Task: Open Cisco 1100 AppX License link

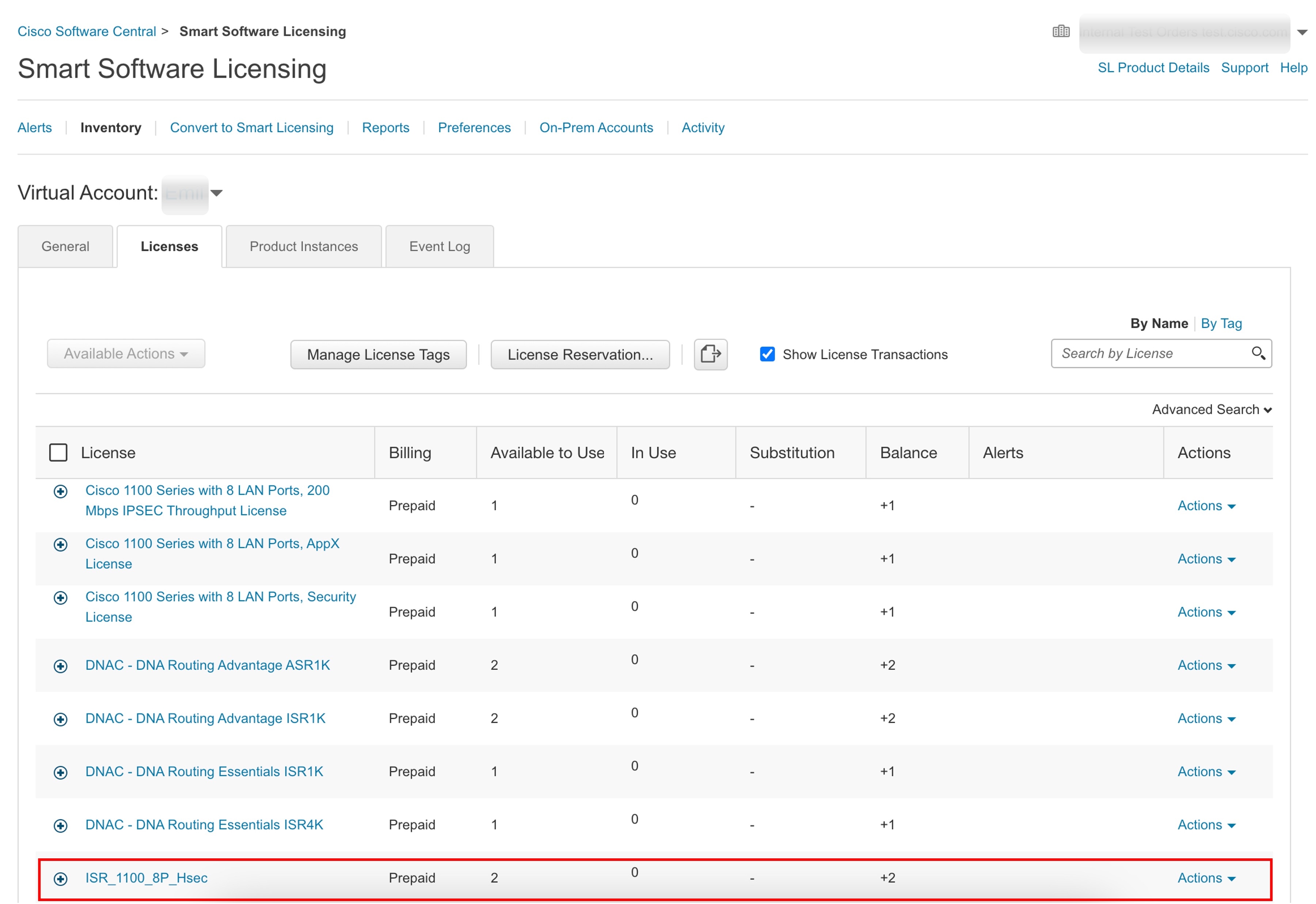Action: pyautogui.click(x=212, y=554)
